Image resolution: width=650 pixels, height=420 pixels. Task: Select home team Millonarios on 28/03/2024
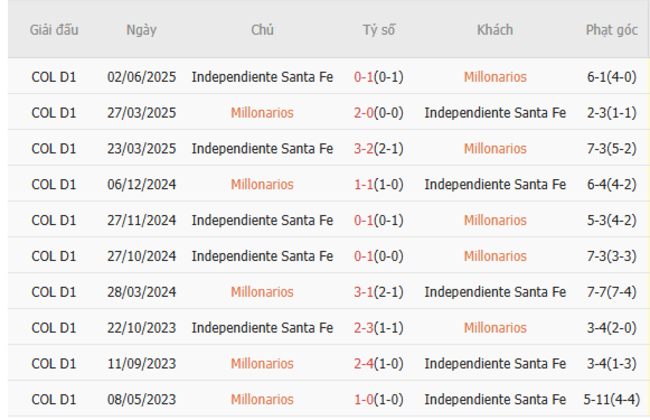click(262, 292)
